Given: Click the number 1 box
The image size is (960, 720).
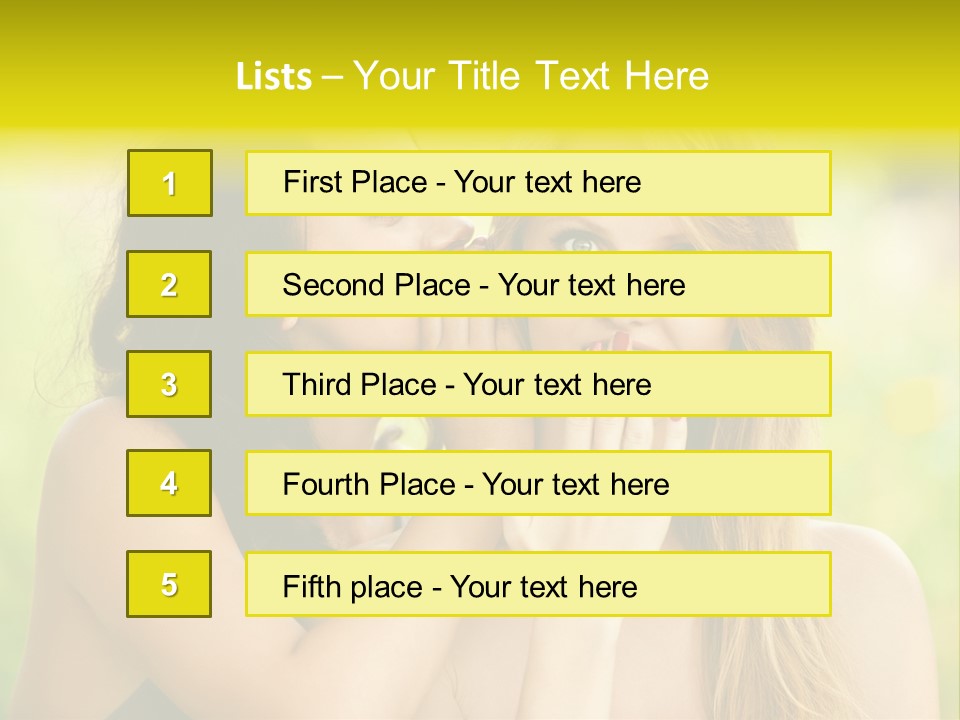Looking at the screenshot, I should (x=169, y=183).
